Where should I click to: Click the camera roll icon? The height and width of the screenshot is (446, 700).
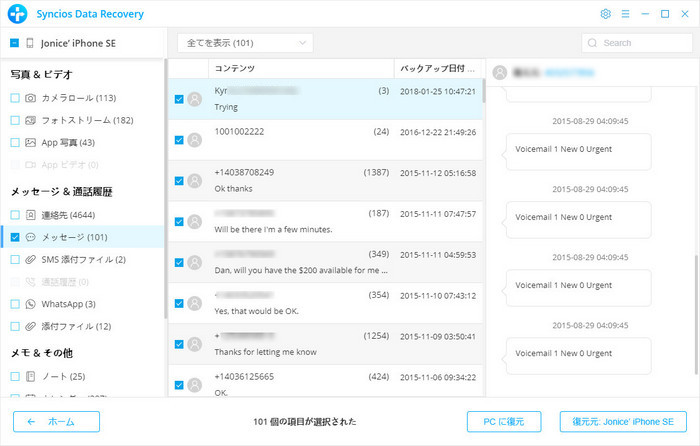30,98
